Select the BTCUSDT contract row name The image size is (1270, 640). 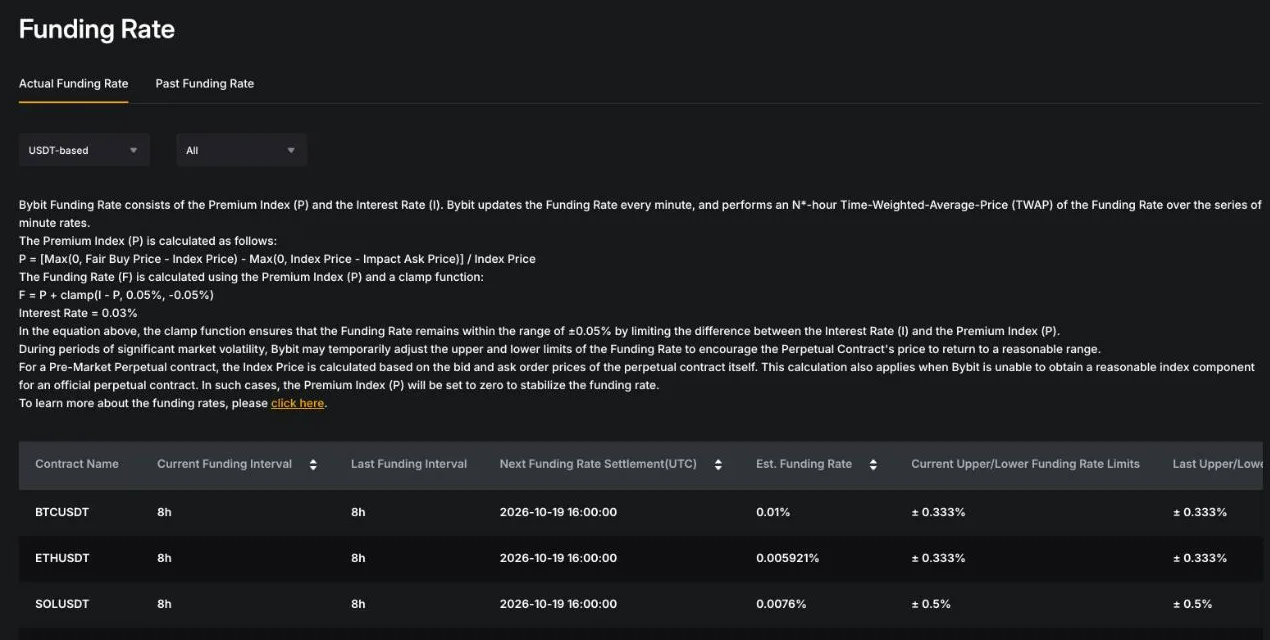(62, 512)
